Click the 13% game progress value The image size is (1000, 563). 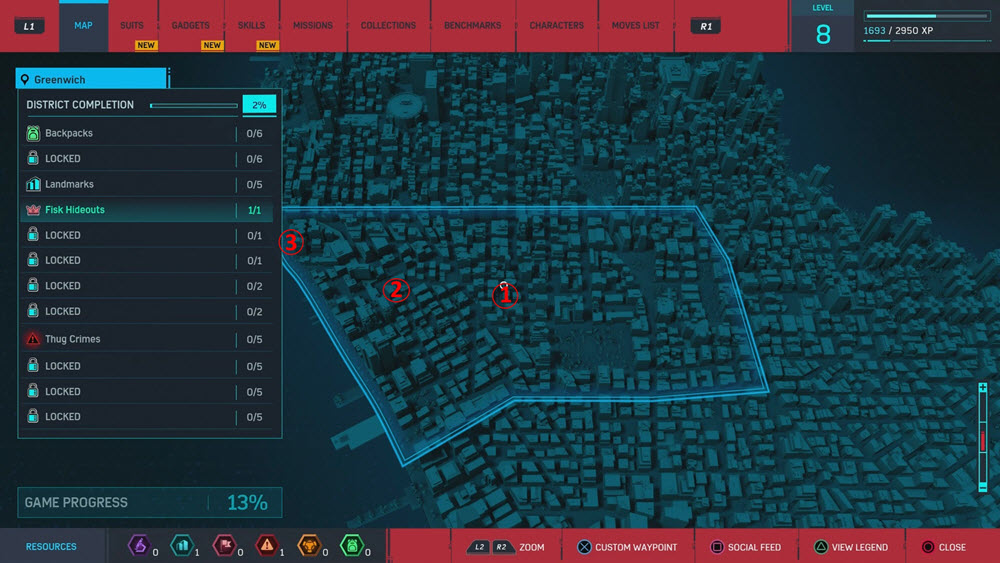247,502
